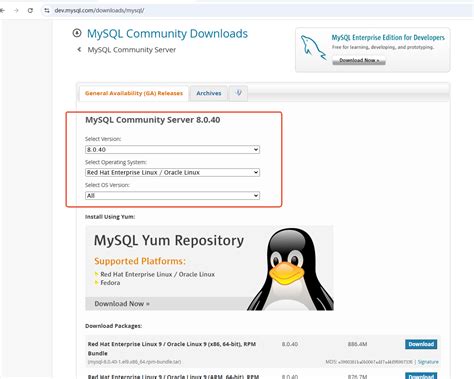Screen dimensions: 474x379
Task: Click the circular download icon beside the MySQL Community Downloads title
Action: tap(77, 33)
